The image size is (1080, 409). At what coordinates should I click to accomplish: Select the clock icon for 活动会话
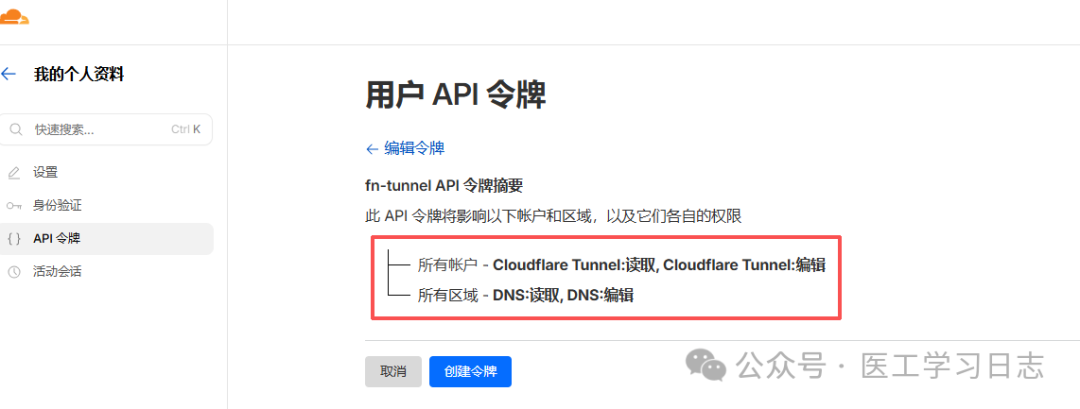pyautogui.click(x=14, y=272)
